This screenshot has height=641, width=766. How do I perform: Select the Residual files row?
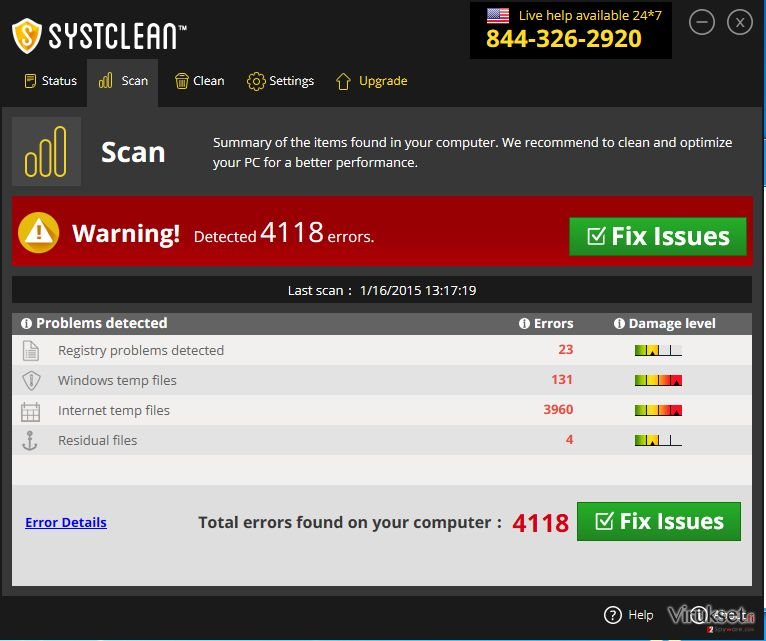tap(382, 440)
